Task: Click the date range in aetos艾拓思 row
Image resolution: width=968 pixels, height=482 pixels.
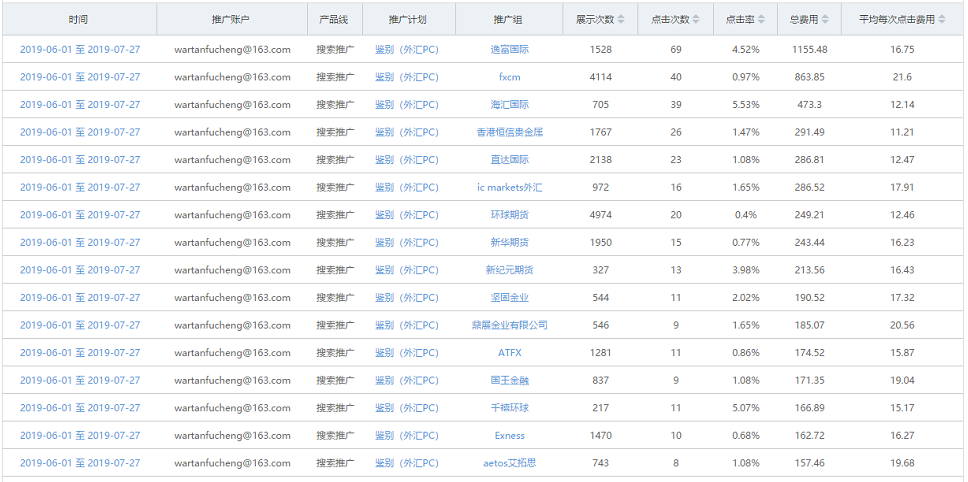Action: coord(80,463)
